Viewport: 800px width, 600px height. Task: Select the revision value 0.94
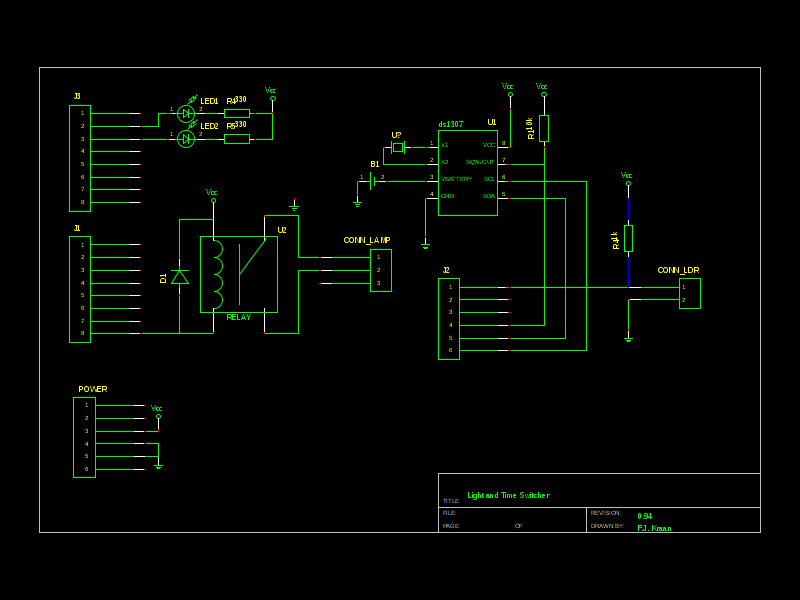click(x=645, y=517)
